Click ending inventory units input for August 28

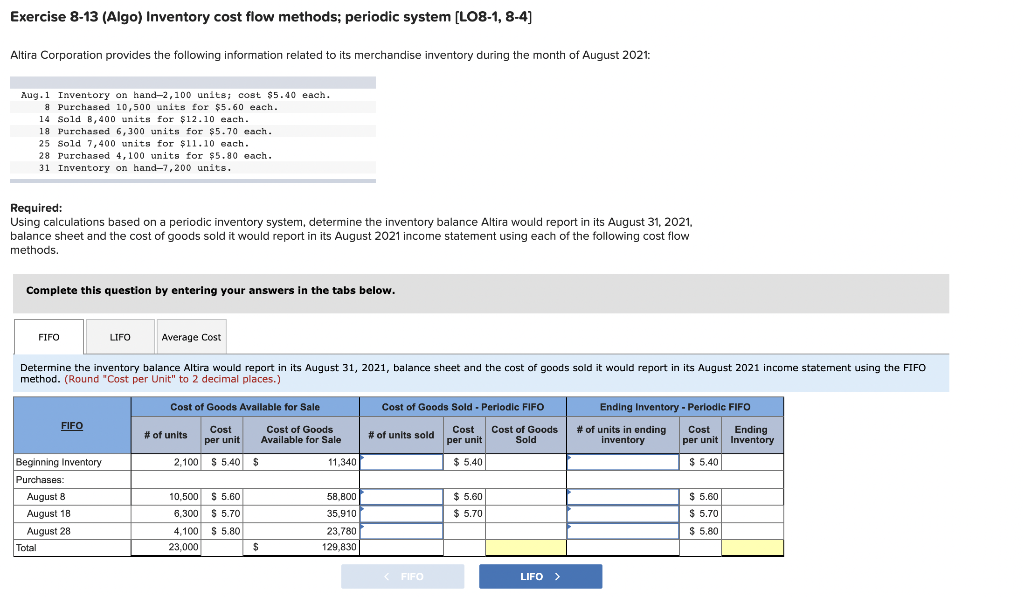622,529
